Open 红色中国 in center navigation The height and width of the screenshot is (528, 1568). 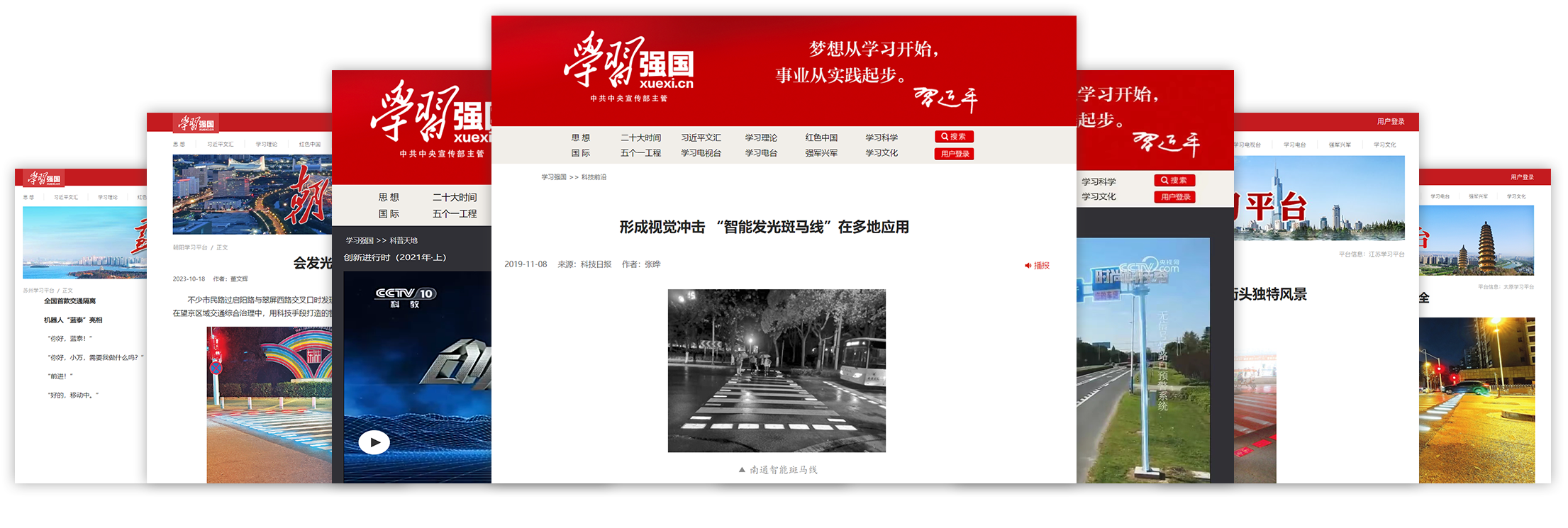pos(821,137)
